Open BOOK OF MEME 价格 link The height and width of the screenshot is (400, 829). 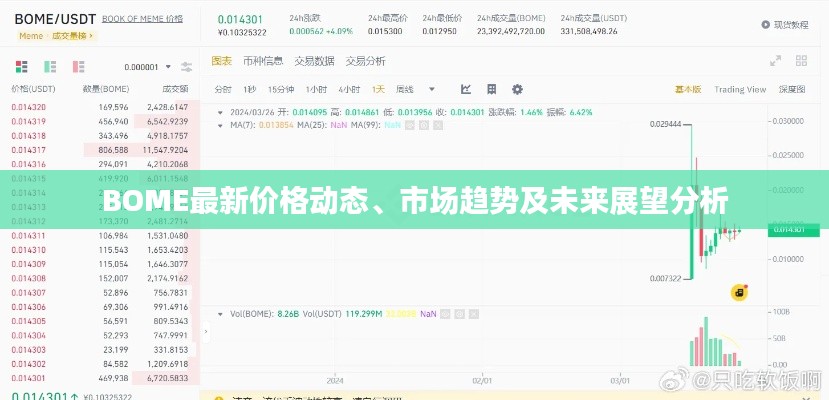point(142,19)
